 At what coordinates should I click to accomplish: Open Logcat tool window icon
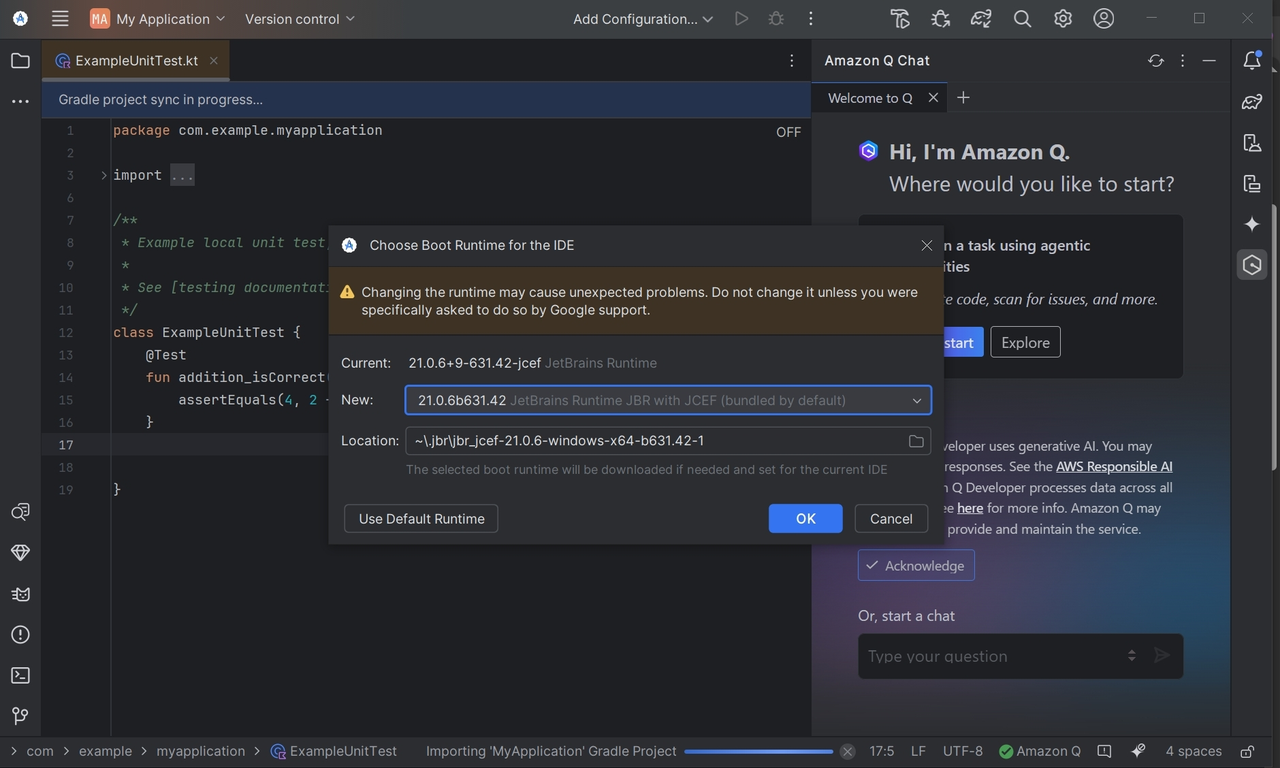pos(20,593)
